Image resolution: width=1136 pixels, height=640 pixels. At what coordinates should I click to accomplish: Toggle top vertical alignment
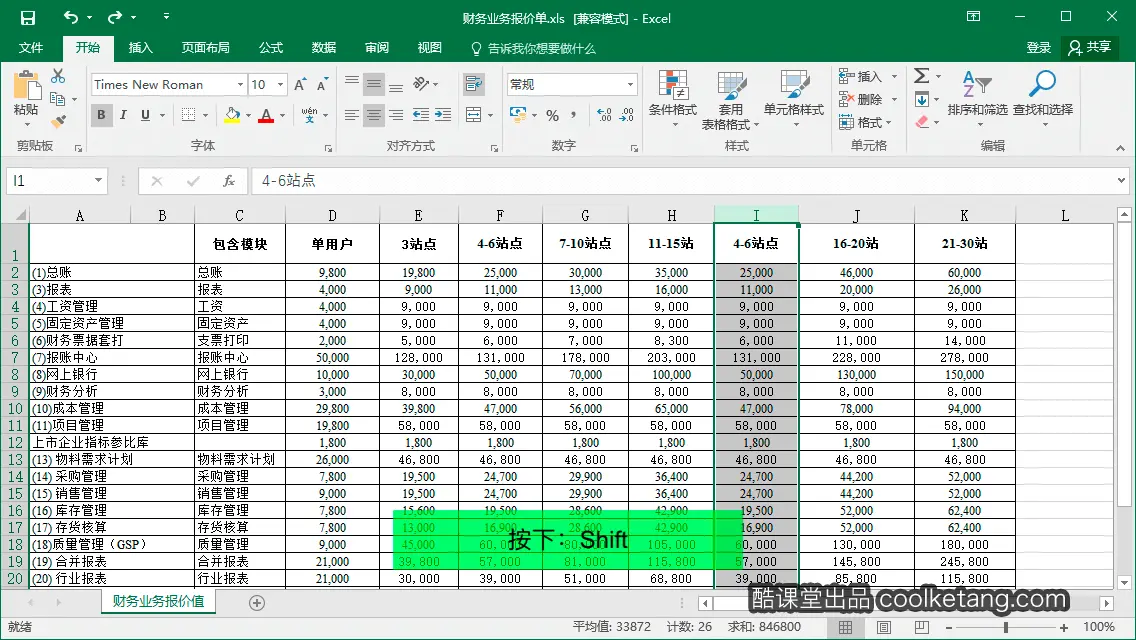pyautogui.click(x=351, y=83)
